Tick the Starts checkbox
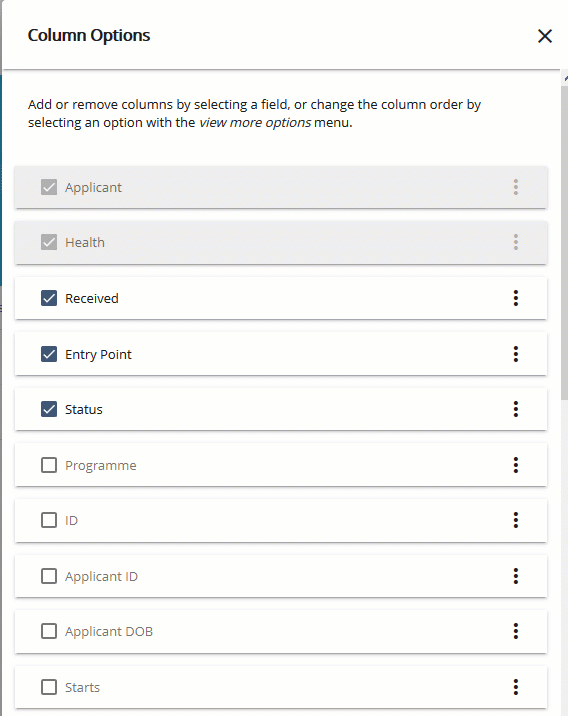The height and width of the screenshot is (716, 568). [x=49, y=687]
